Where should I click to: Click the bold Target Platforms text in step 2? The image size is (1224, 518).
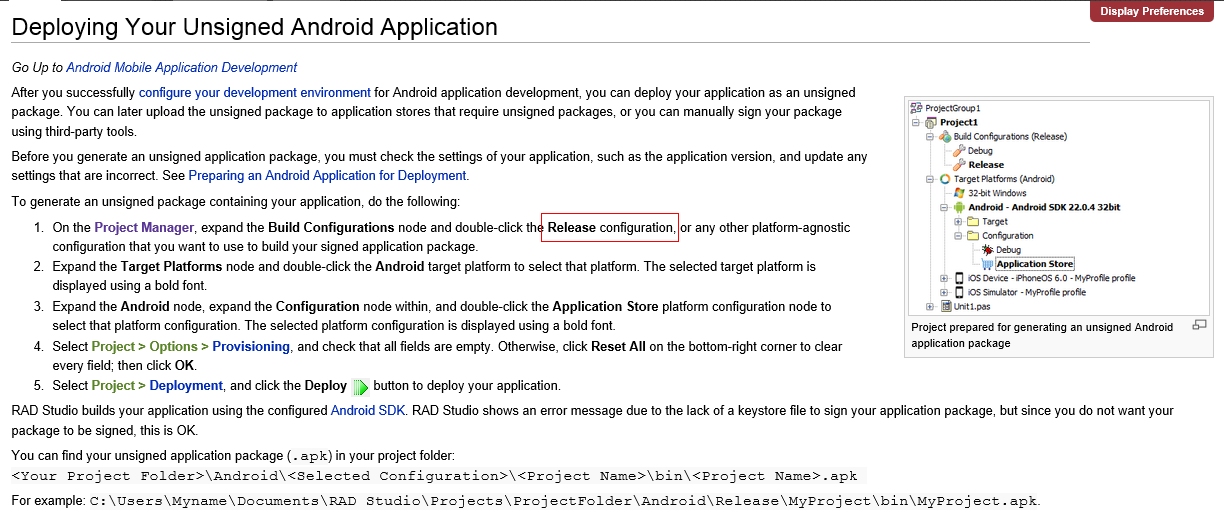(172, 267)
